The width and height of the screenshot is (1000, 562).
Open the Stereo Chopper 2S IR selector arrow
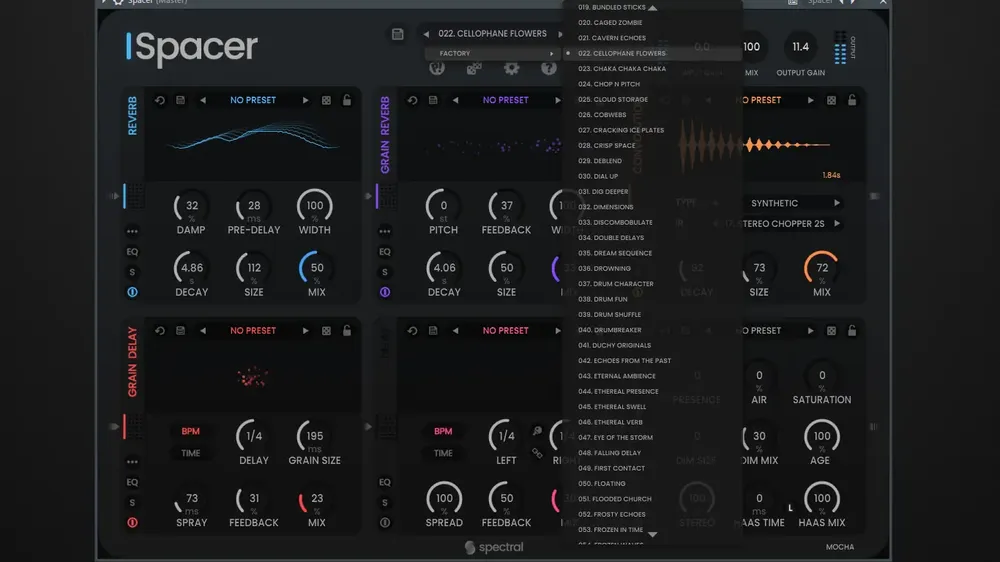(837, 223)
